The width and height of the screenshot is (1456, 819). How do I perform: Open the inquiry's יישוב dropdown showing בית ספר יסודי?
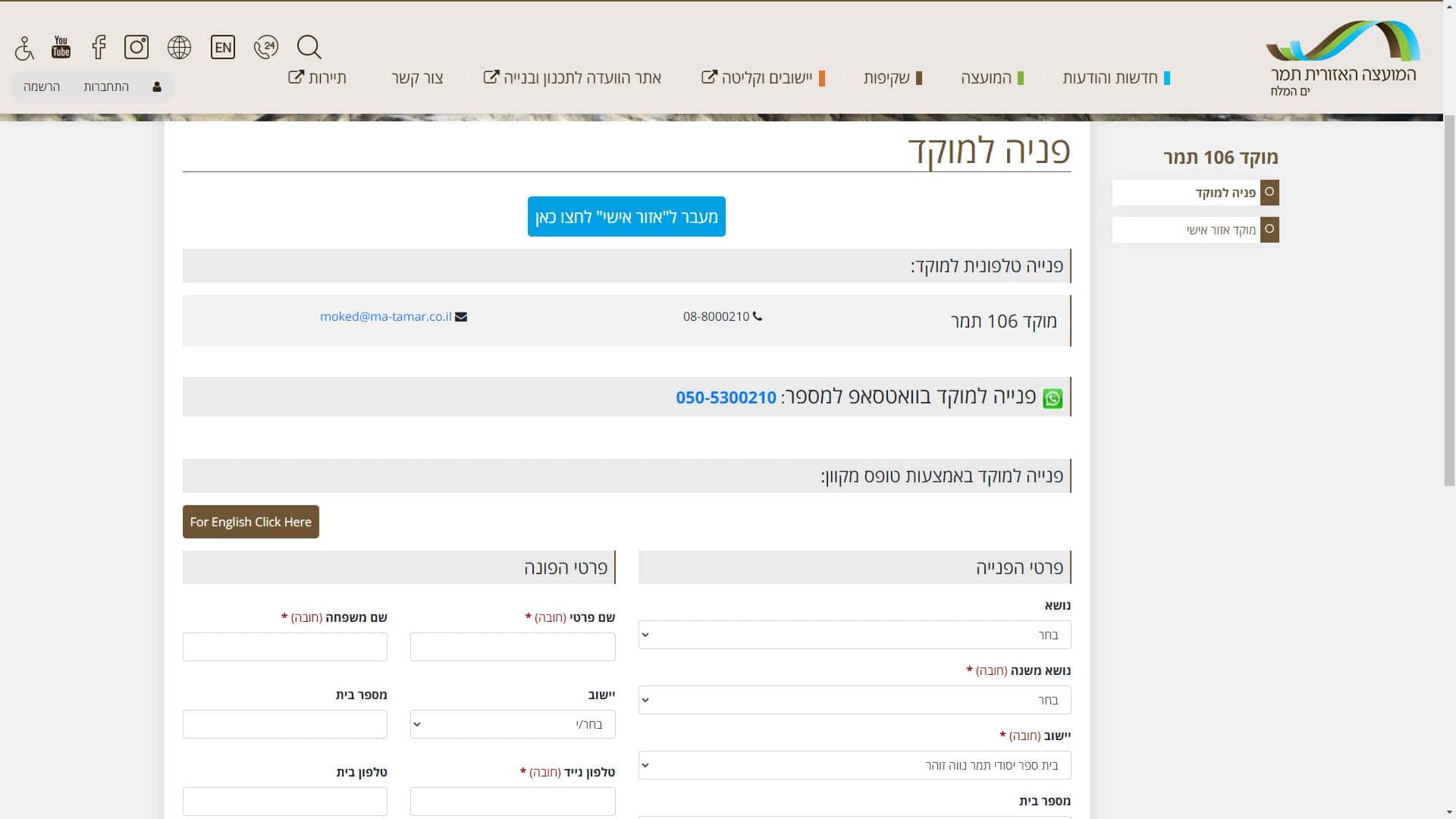pos(855,765)
